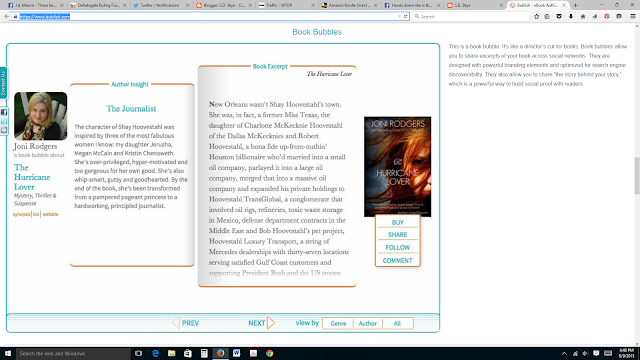Expand the URL bar history dropdown
The width and height of the screenshot is (640, 360).
tap(400, 16)
